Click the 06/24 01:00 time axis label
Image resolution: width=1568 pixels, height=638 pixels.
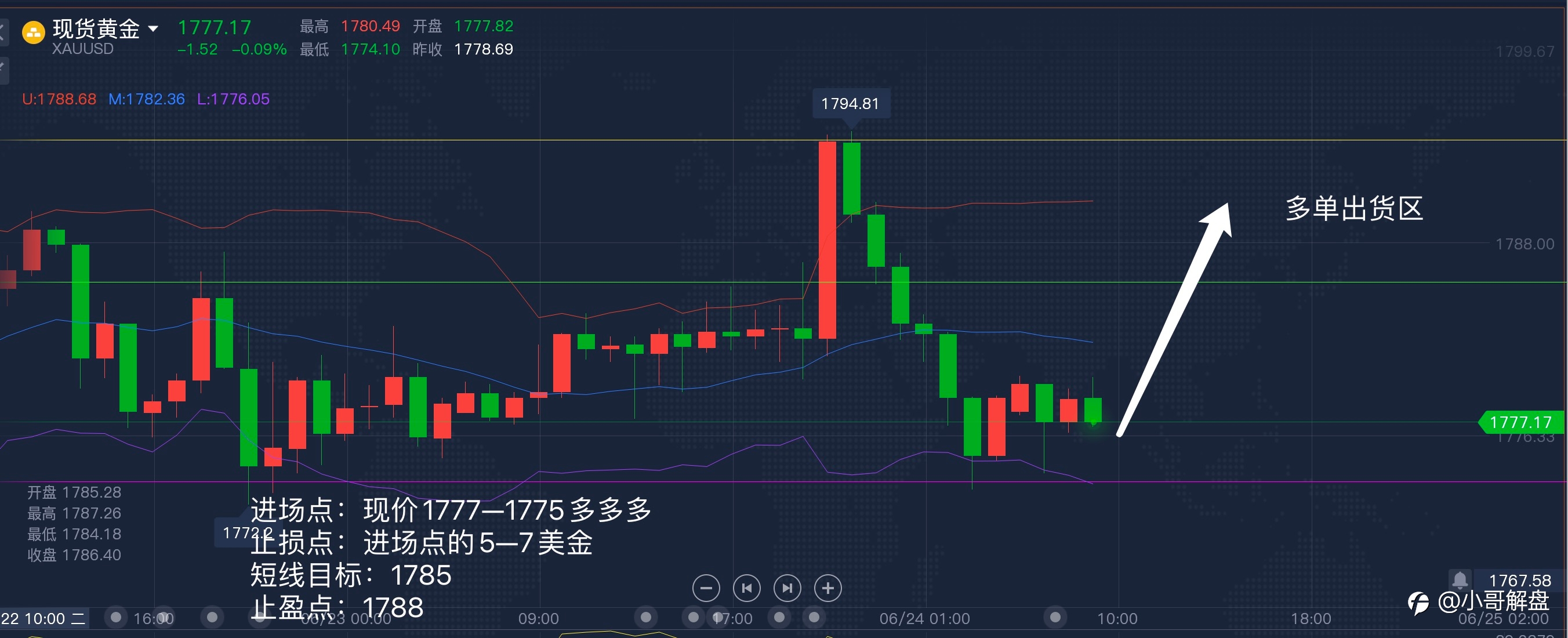(924, 619)
